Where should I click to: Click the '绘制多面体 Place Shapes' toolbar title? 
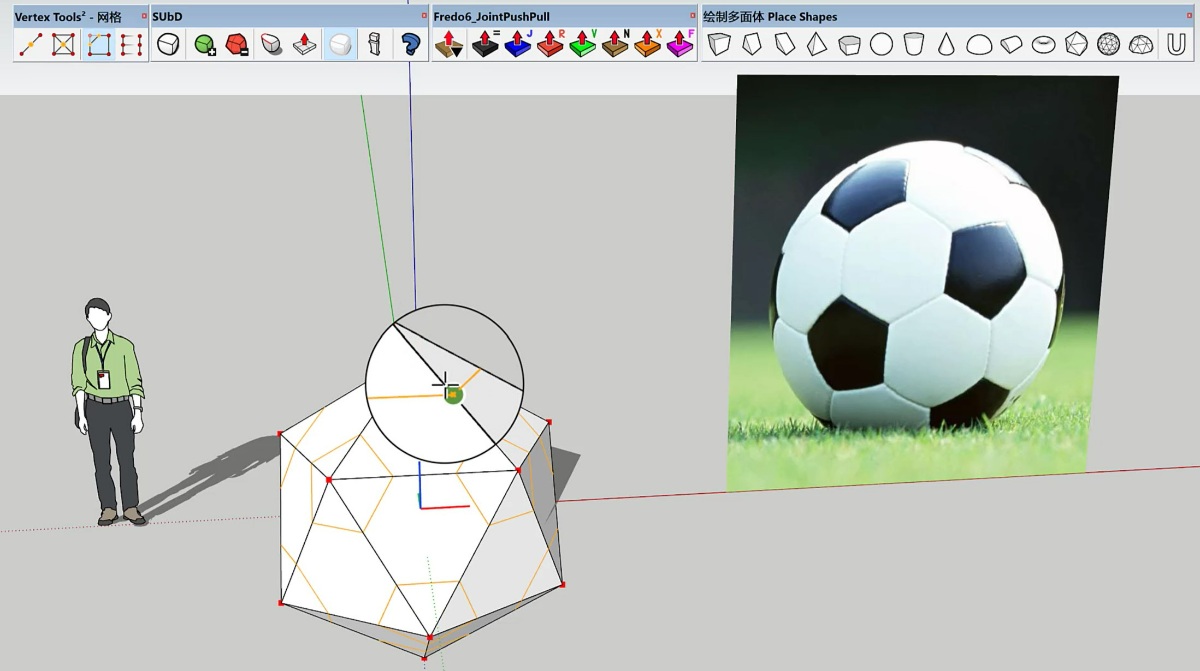point(770,17)
